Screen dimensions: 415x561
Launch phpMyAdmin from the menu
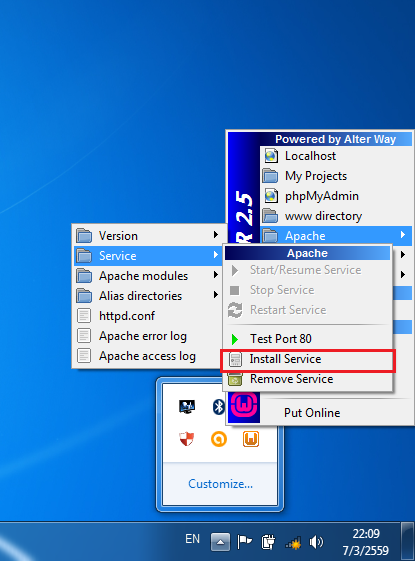tap(336, 196)
